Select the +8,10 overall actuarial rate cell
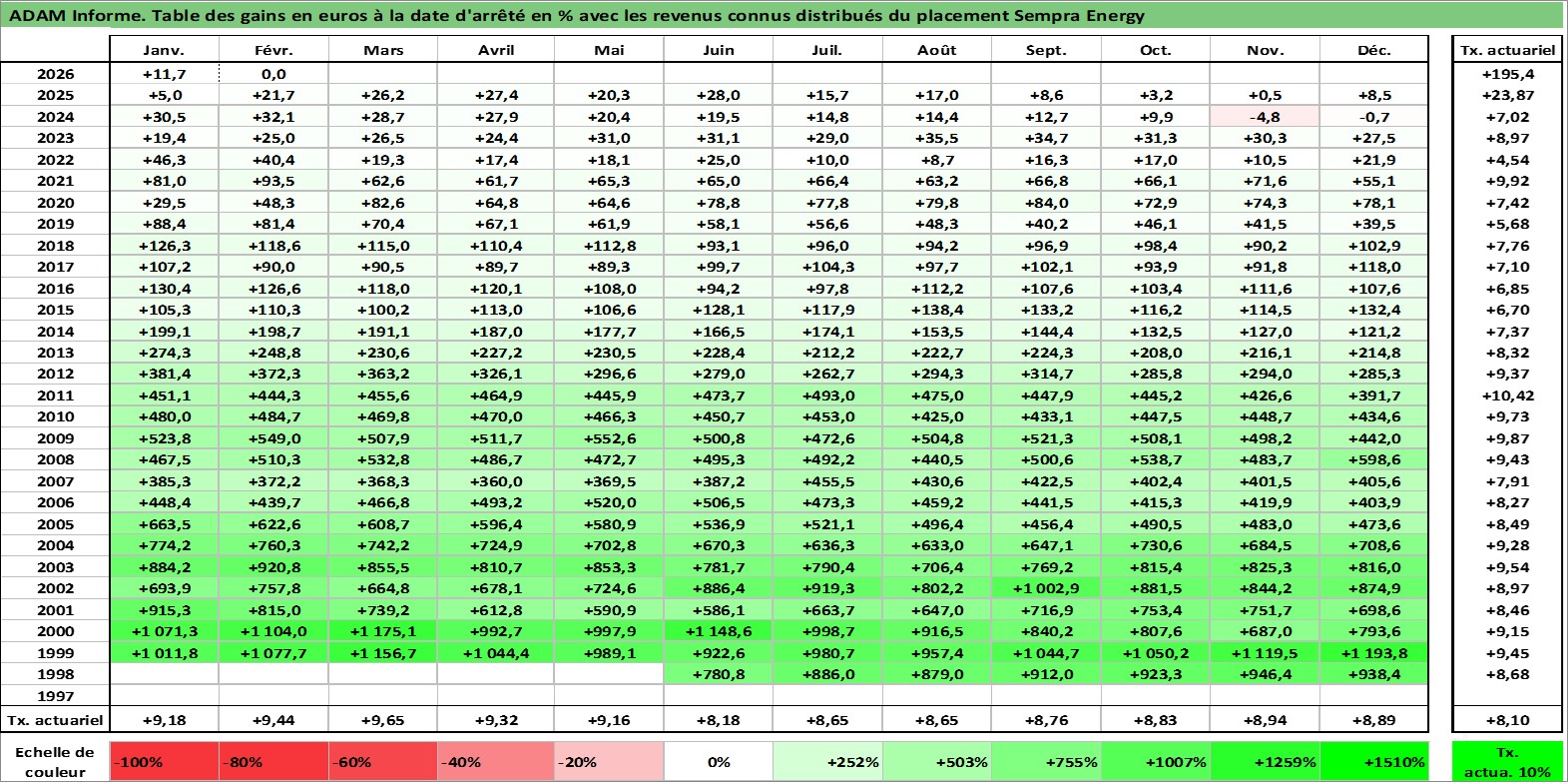1568x782 pixels. point(1507,719)
